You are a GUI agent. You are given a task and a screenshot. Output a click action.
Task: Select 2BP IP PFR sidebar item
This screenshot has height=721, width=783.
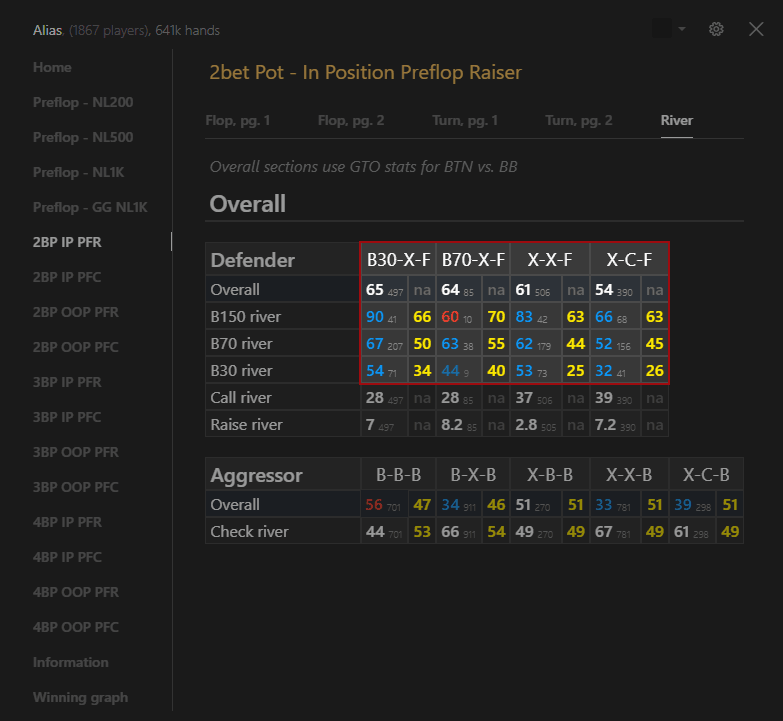tap(67, 242)
